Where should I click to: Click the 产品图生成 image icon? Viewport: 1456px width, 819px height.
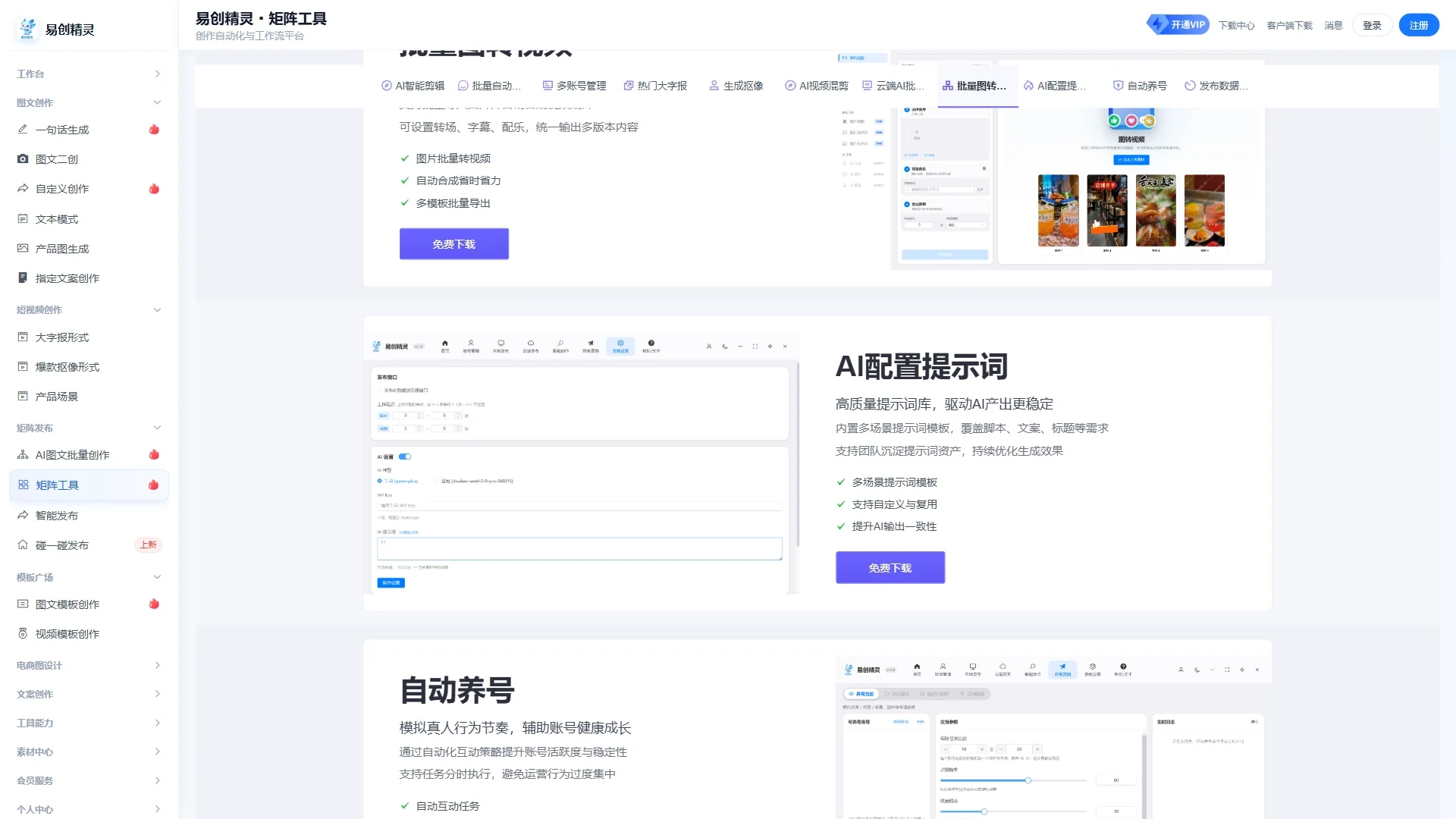click(23, 249)
